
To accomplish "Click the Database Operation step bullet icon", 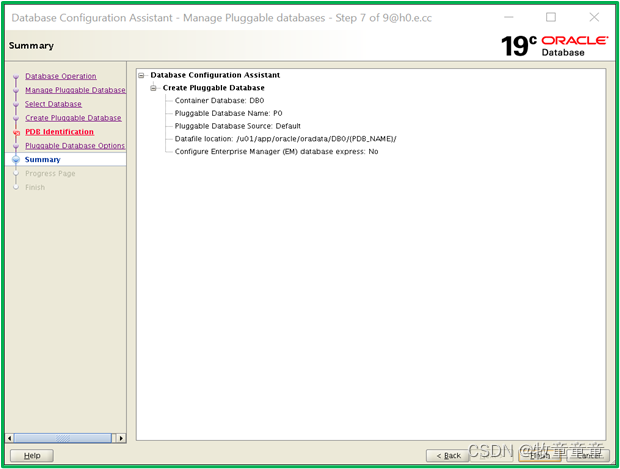I will (x=16, y=77).
